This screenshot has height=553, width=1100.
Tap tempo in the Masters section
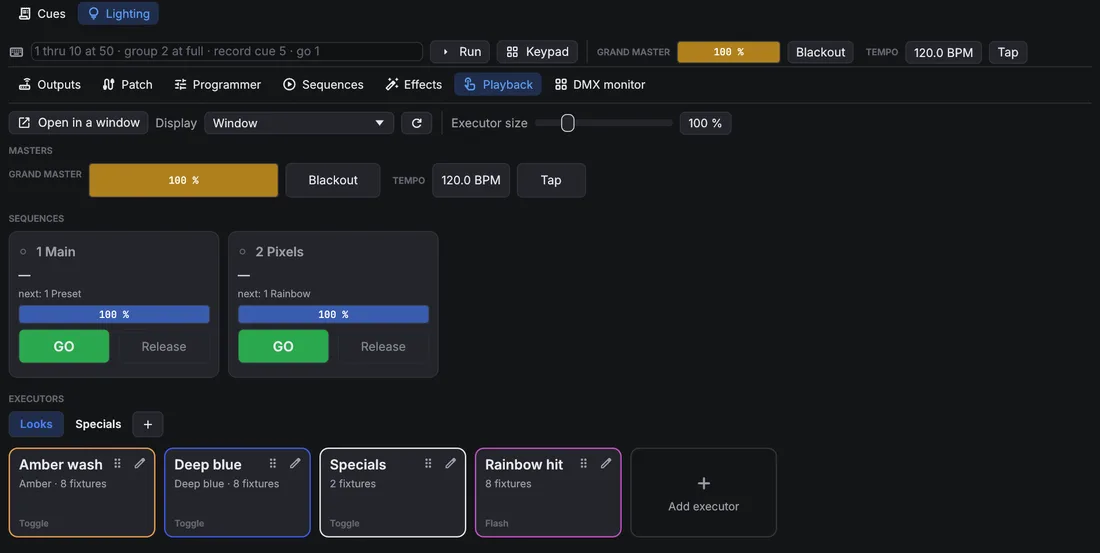[x=551, y=180]
